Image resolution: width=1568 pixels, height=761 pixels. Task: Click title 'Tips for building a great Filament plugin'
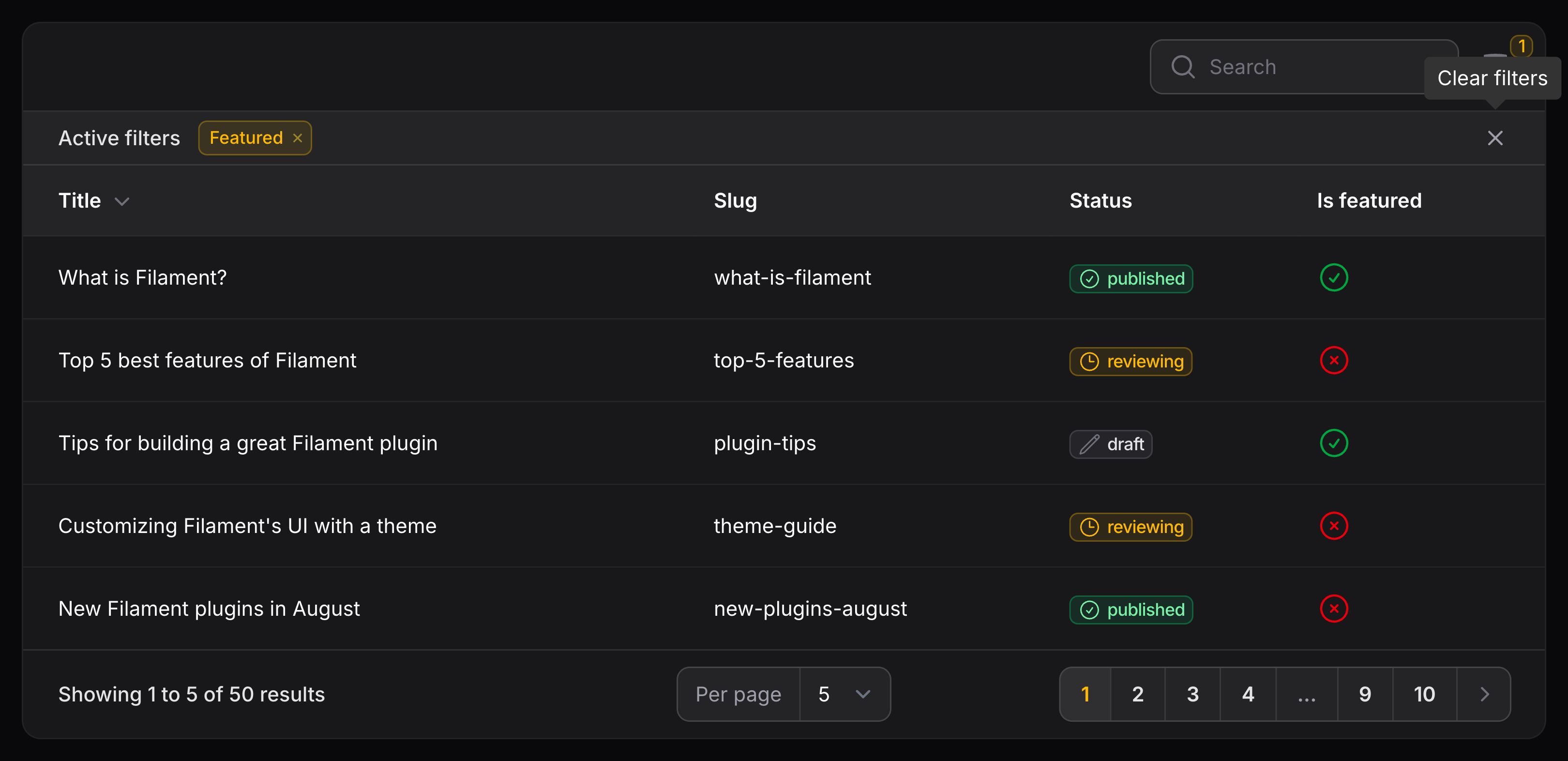248,443
